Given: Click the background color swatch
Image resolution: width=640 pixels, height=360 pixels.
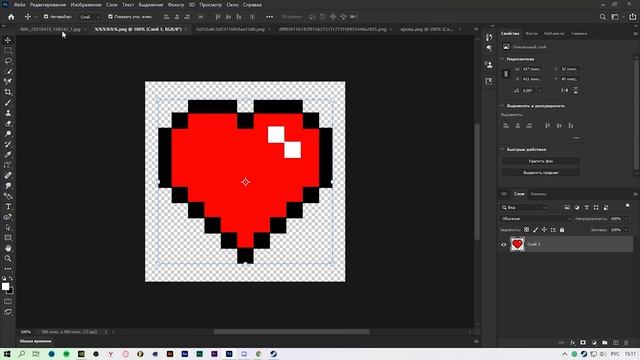Looking at the screenshot, I should [x=10, y=291].
